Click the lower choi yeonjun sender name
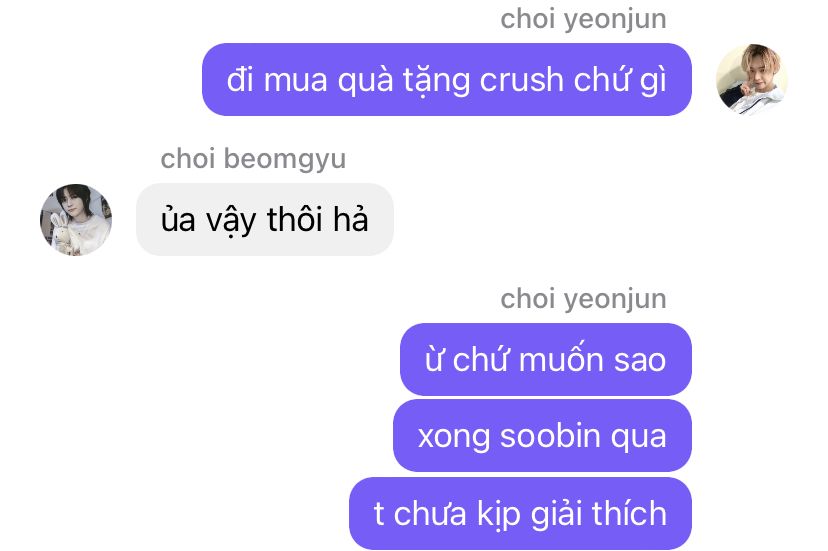 point(583,300)
